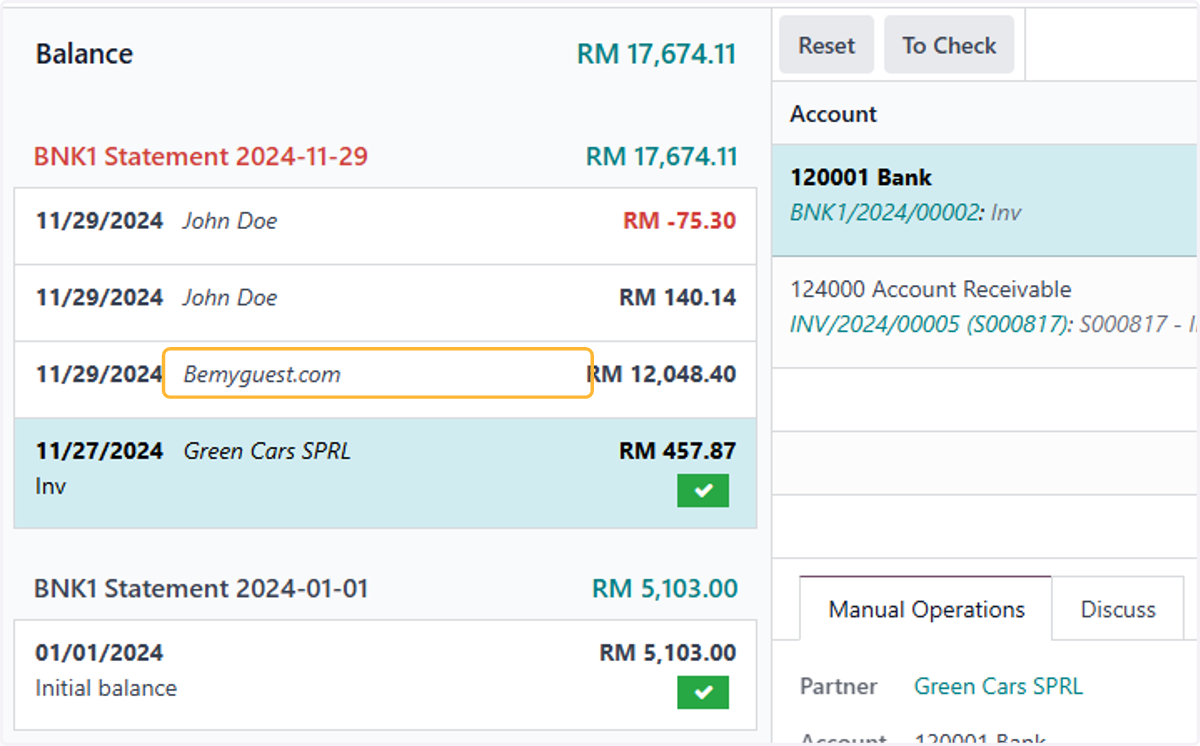Click the 2024-11-29 statement amount RM 17,674.11
1200x746 pixels.
point(661,157)
